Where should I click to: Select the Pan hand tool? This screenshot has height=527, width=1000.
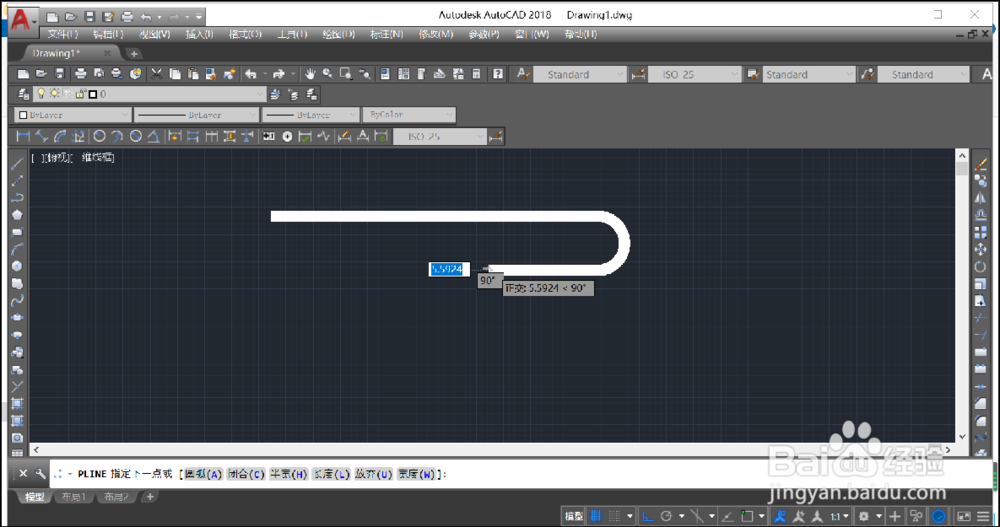[310, 74]
